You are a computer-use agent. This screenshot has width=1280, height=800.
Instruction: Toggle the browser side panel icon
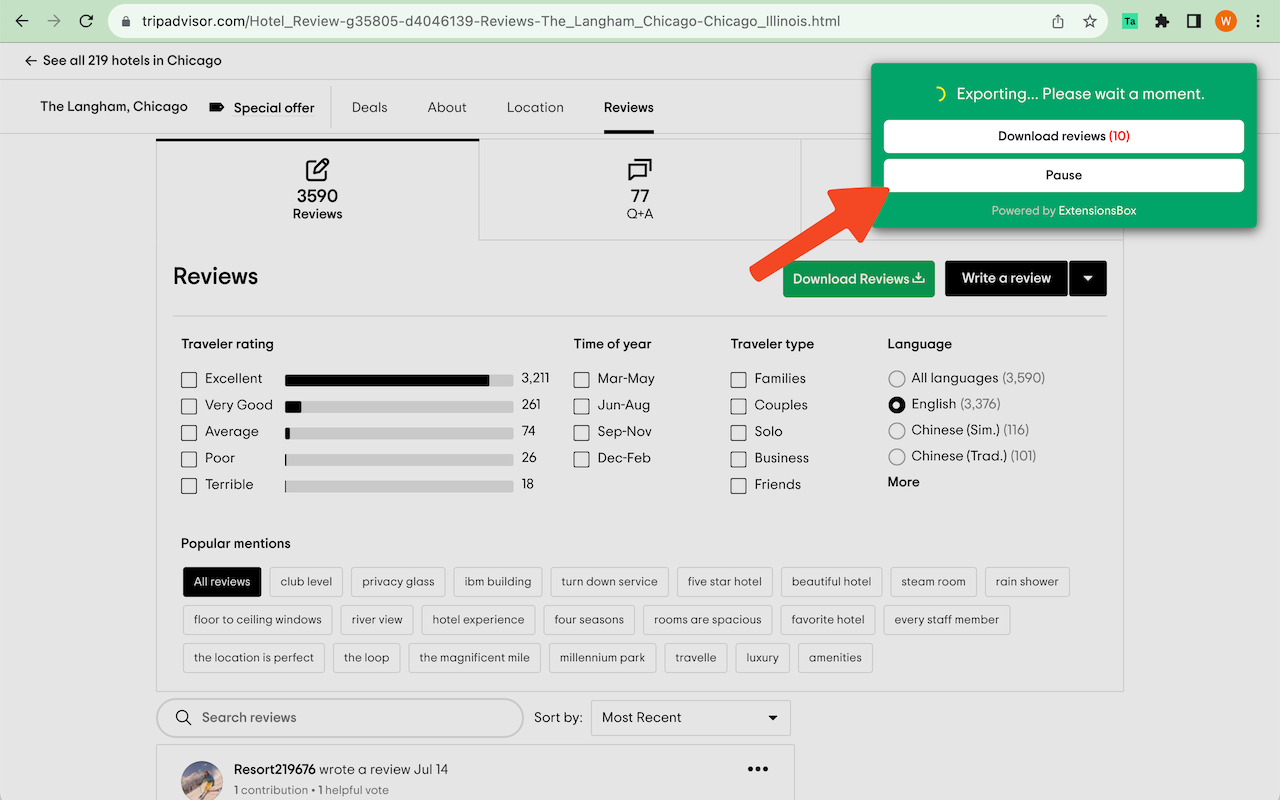(1193, 21)
